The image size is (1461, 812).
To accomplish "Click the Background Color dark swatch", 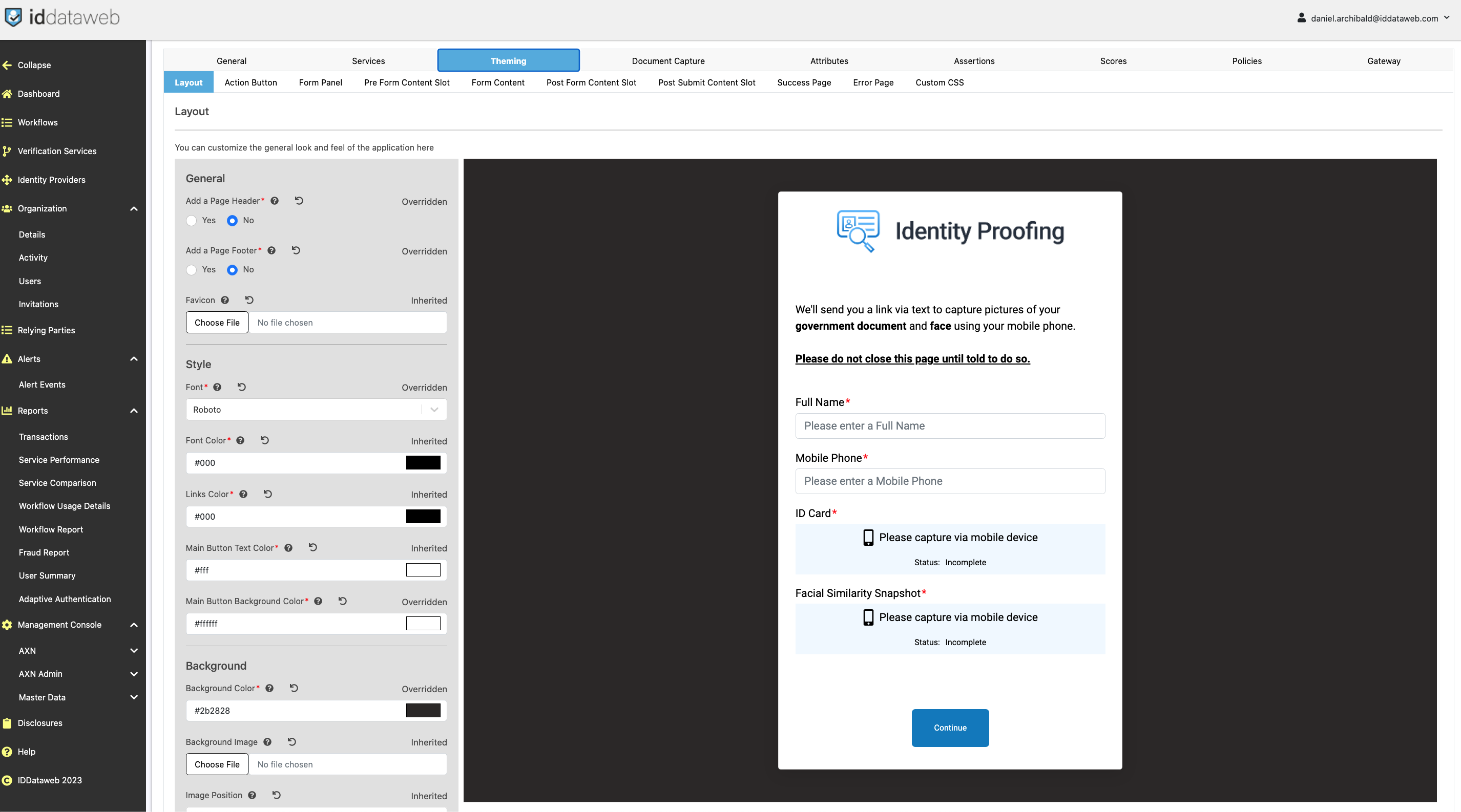I will point(423,711).
